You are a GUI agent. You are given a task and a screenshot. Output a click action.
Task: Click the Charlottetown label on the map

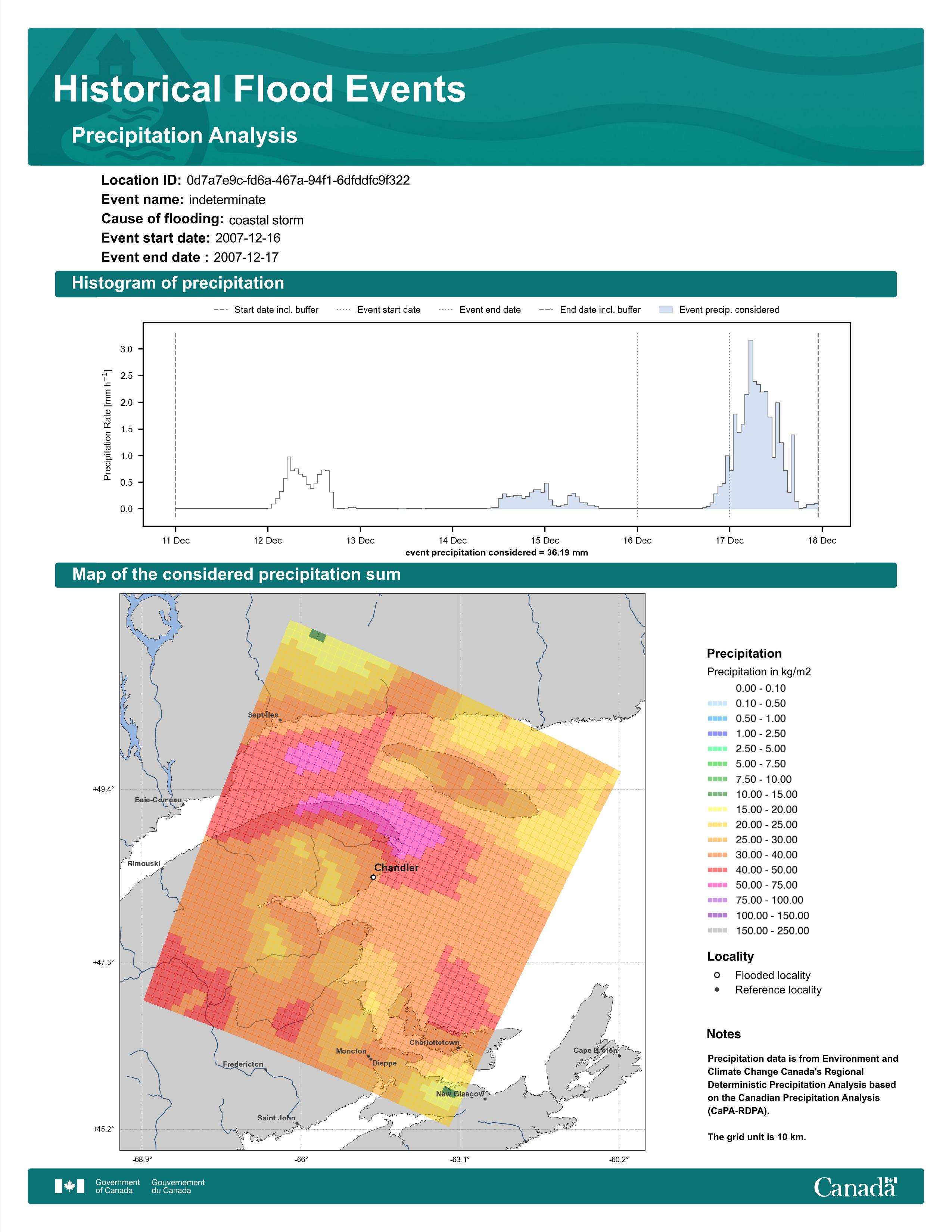(x=434, y=1042)
